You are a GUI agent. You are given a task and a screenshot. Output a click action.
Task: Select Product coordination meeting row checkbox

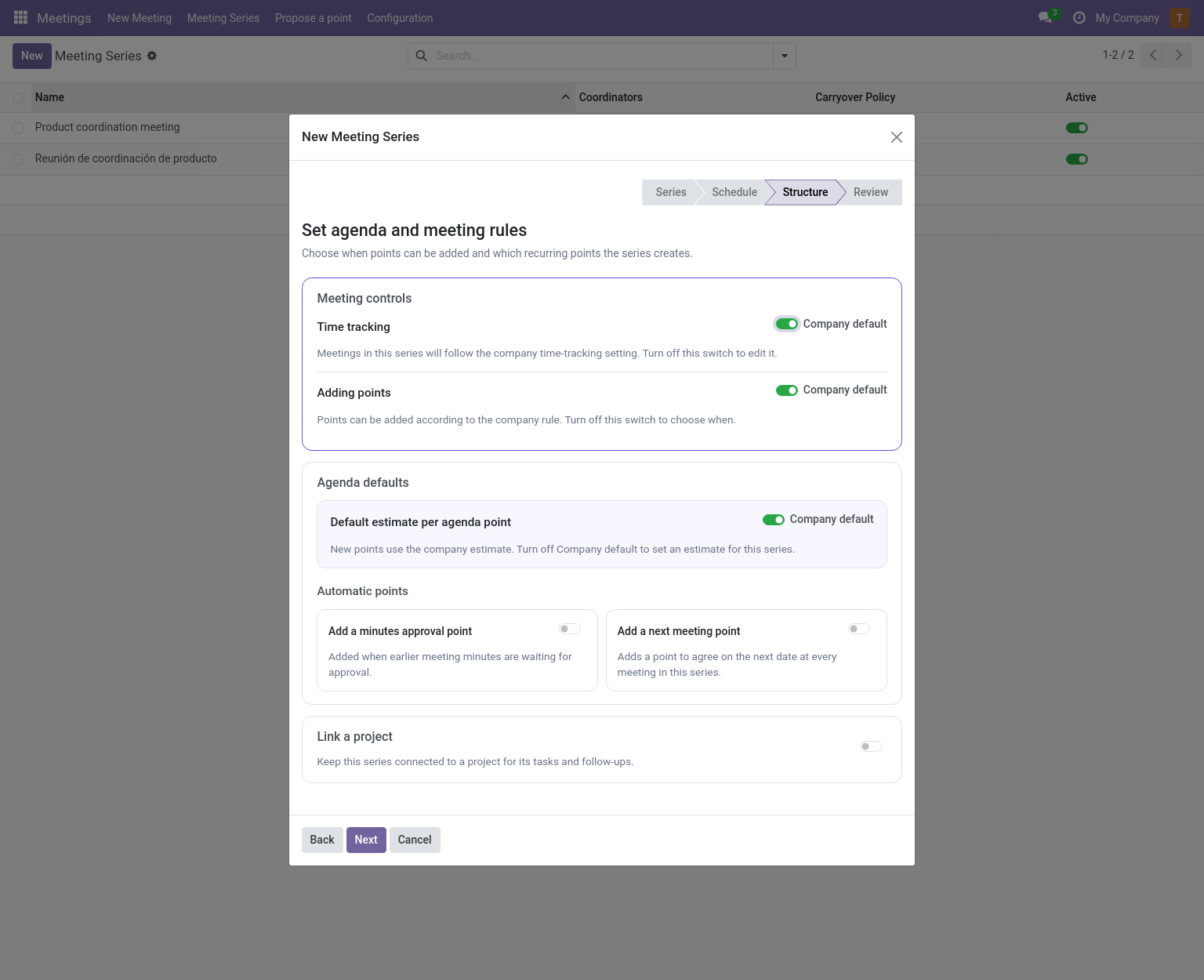18,128
